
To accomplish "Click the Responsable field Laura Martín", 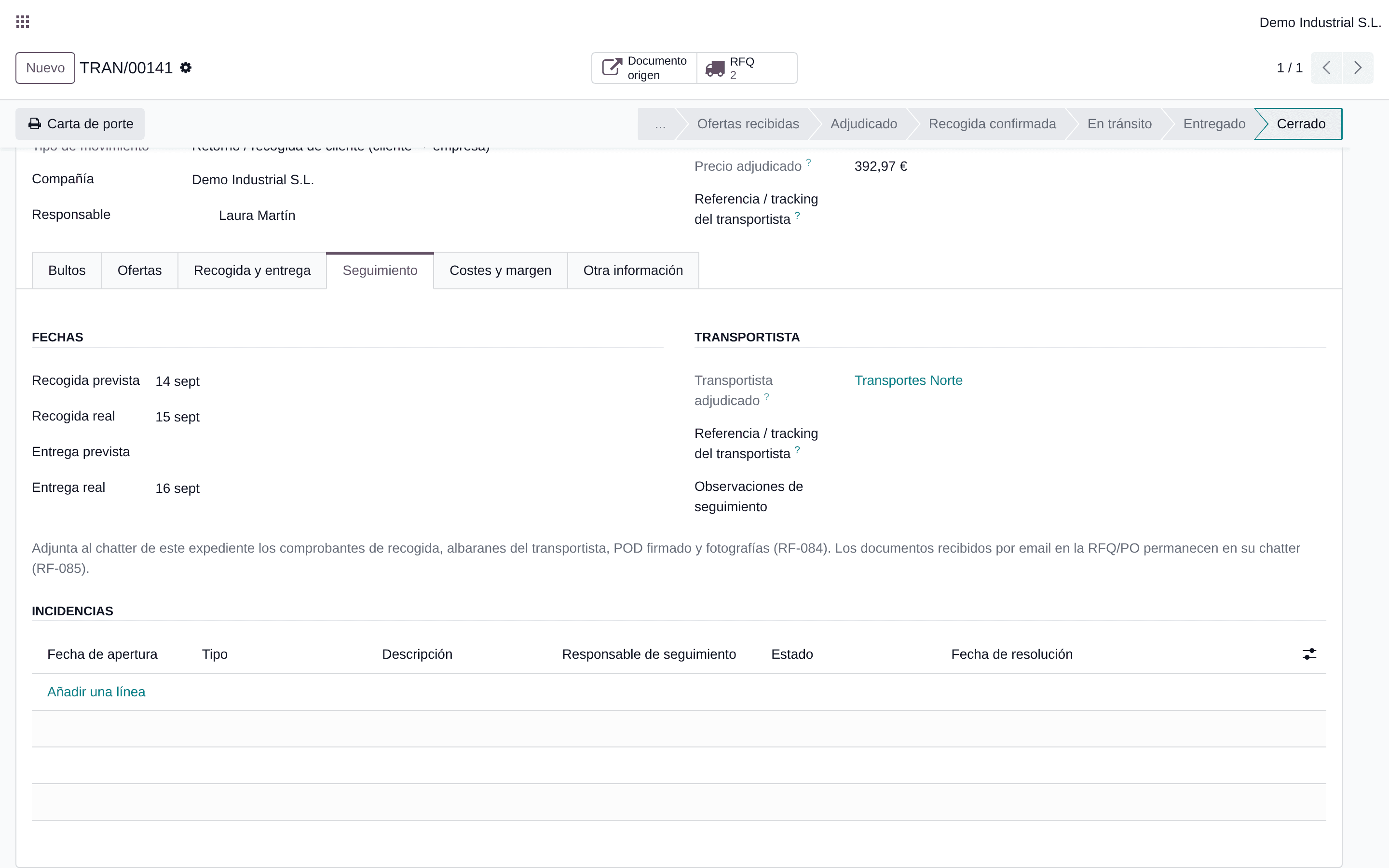I will pyautogui.click(x=257, y=215).
